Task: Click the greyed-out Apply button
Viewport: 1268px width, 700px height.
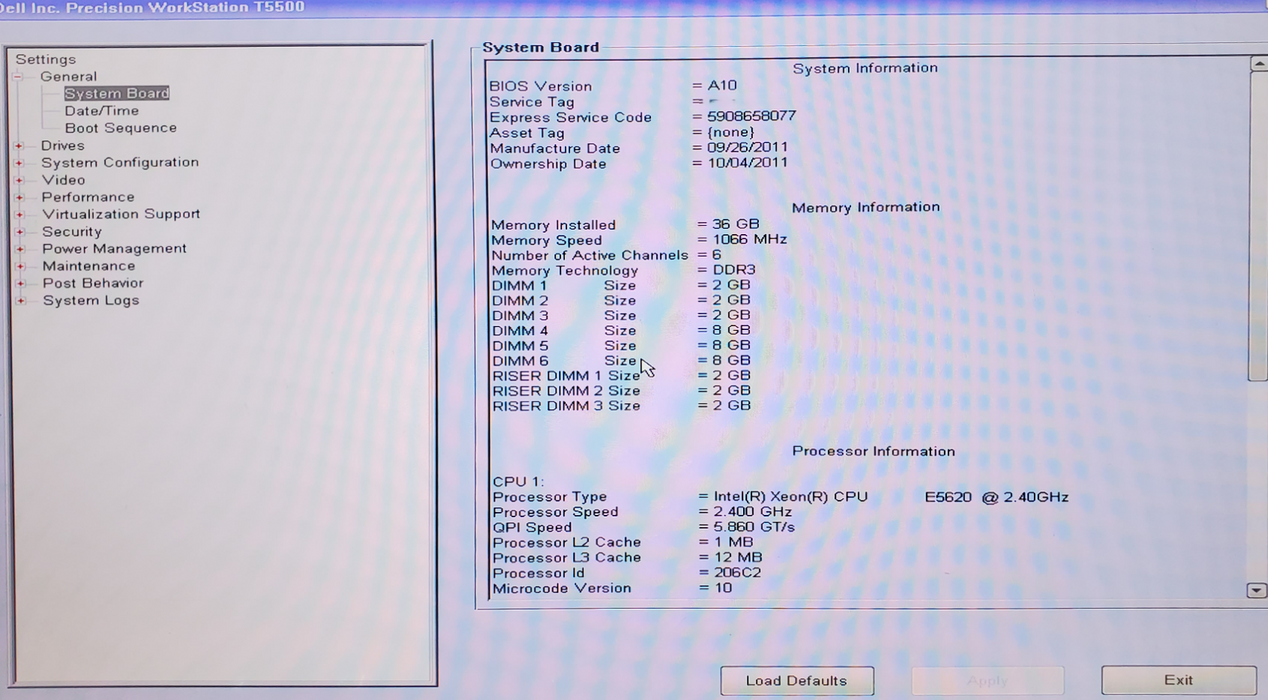Action: pyautogui.click(x=988, y=681)
